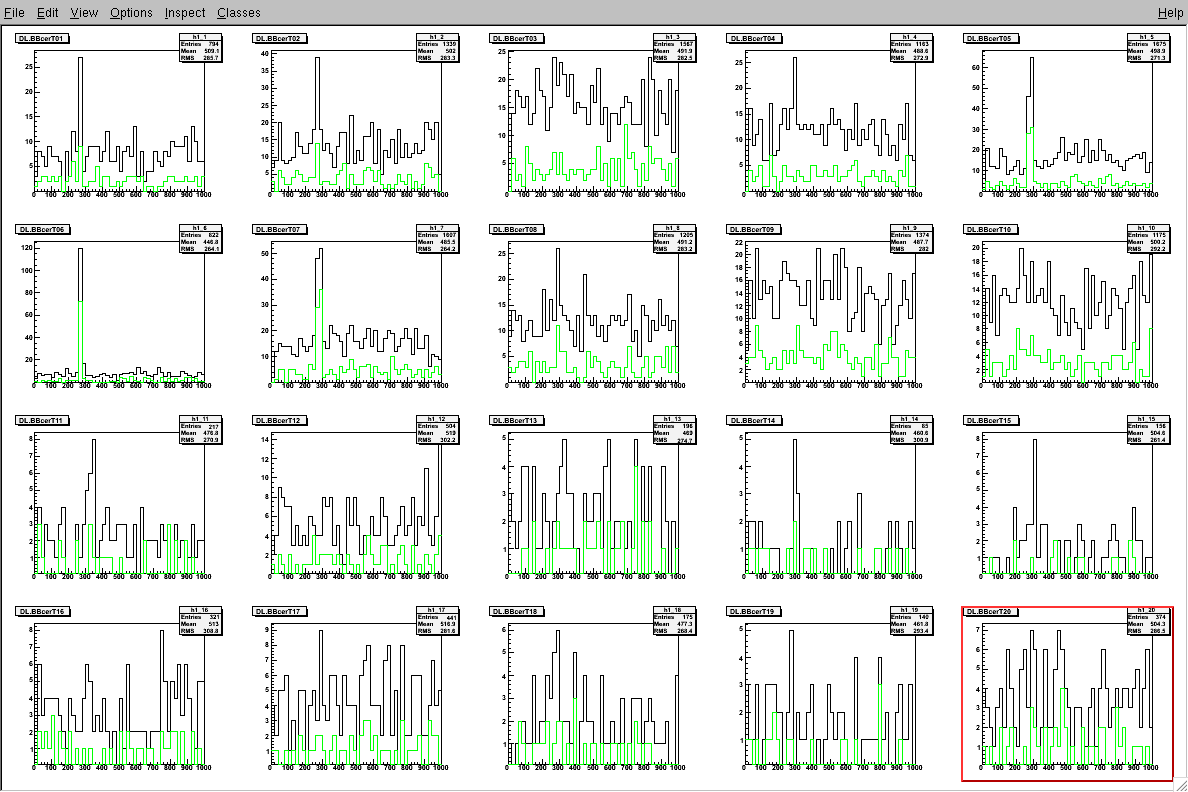Click the h1_19 statistics box
The height and width of the screenshot is (792, 1188).
(x=911, y=620)
